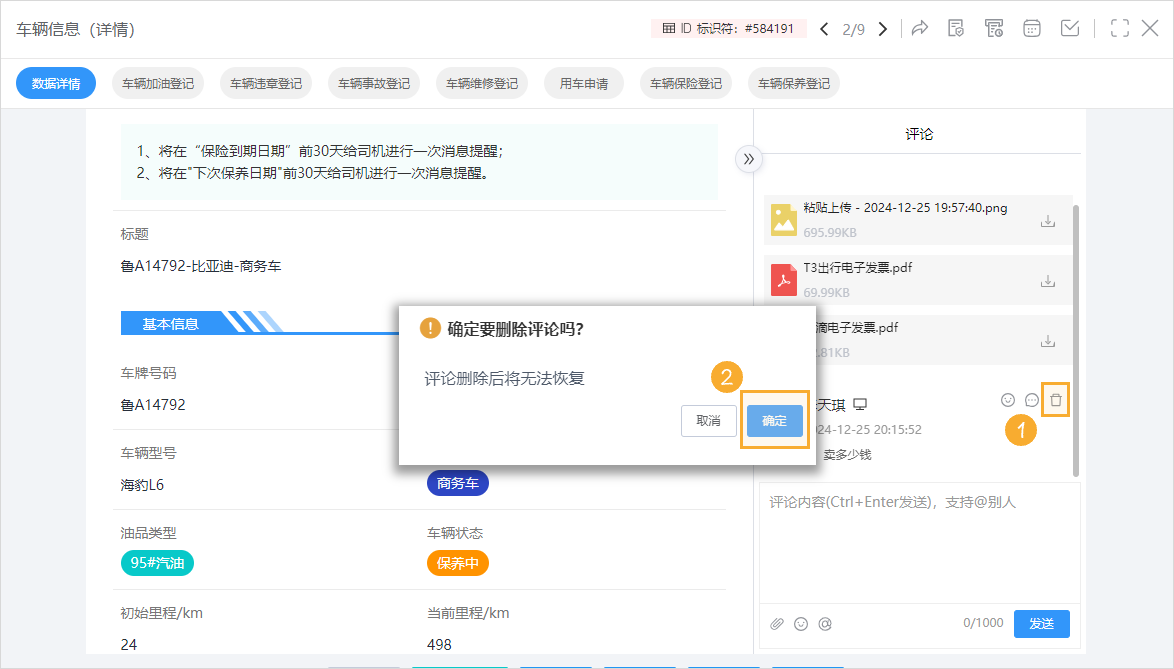The width and height of the screenshot is (1174, 669).
Task: Open the calendar icon in the top toolbar
Action: pyautogui.click(x=1031, y=28)
